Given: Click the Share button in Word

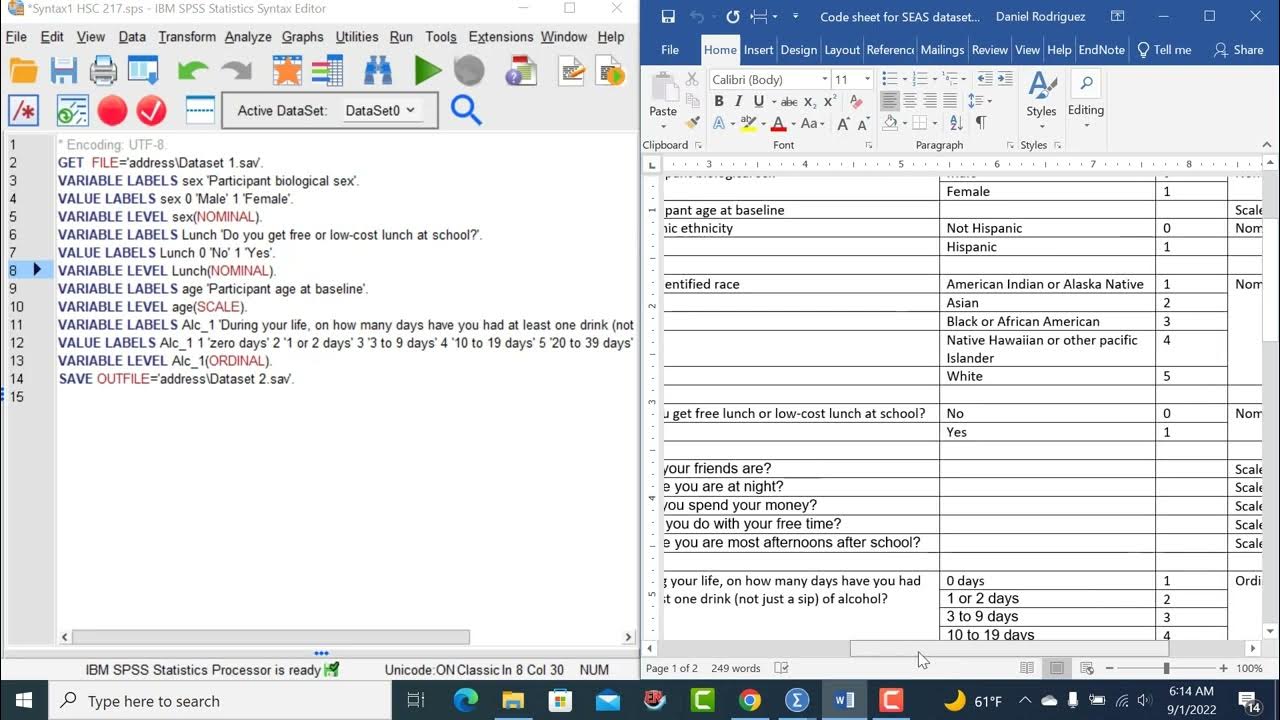Looking at the screenshot, I should coord(1238,50).
